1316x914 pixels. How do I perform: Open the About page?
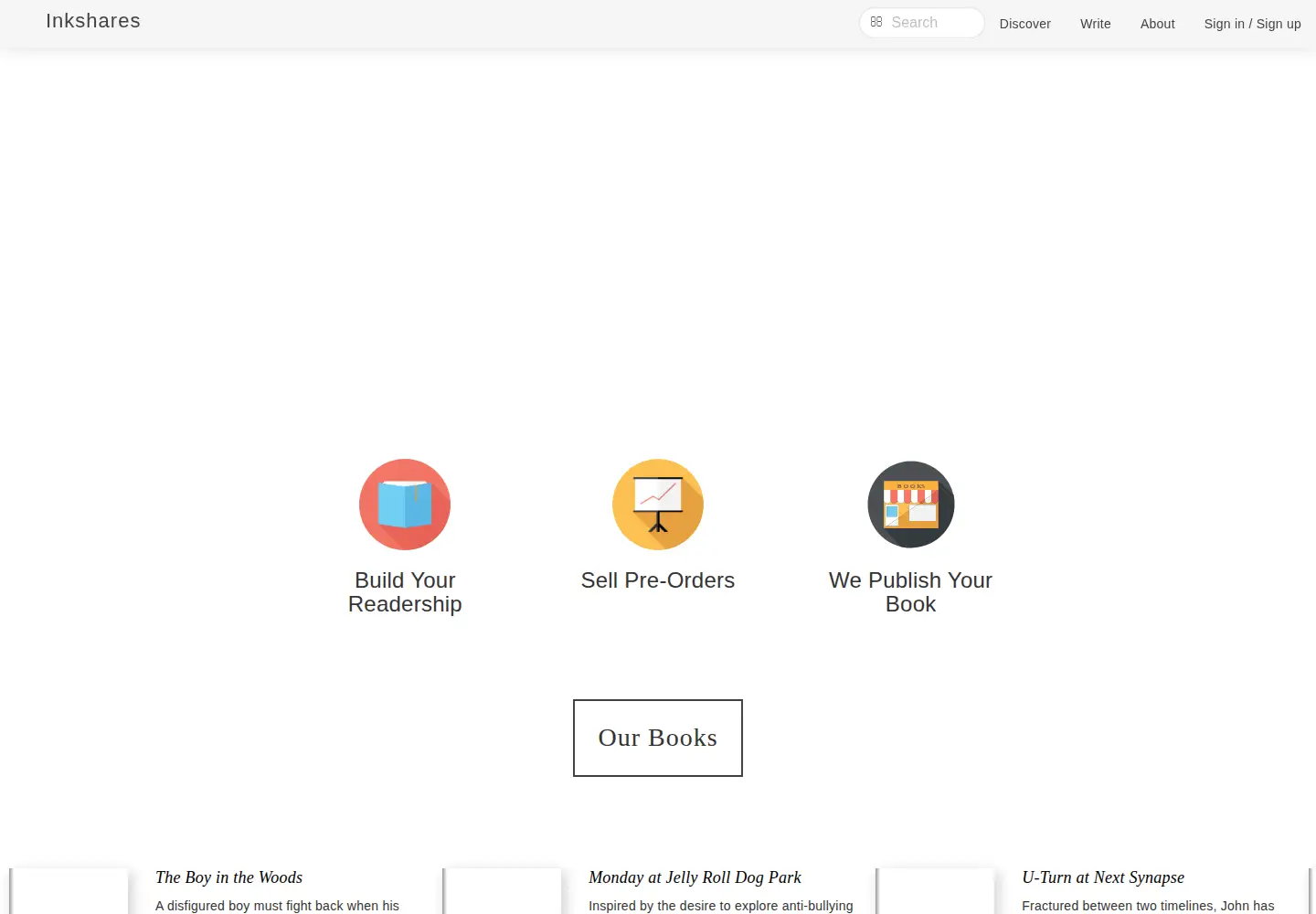(1158, 24)
